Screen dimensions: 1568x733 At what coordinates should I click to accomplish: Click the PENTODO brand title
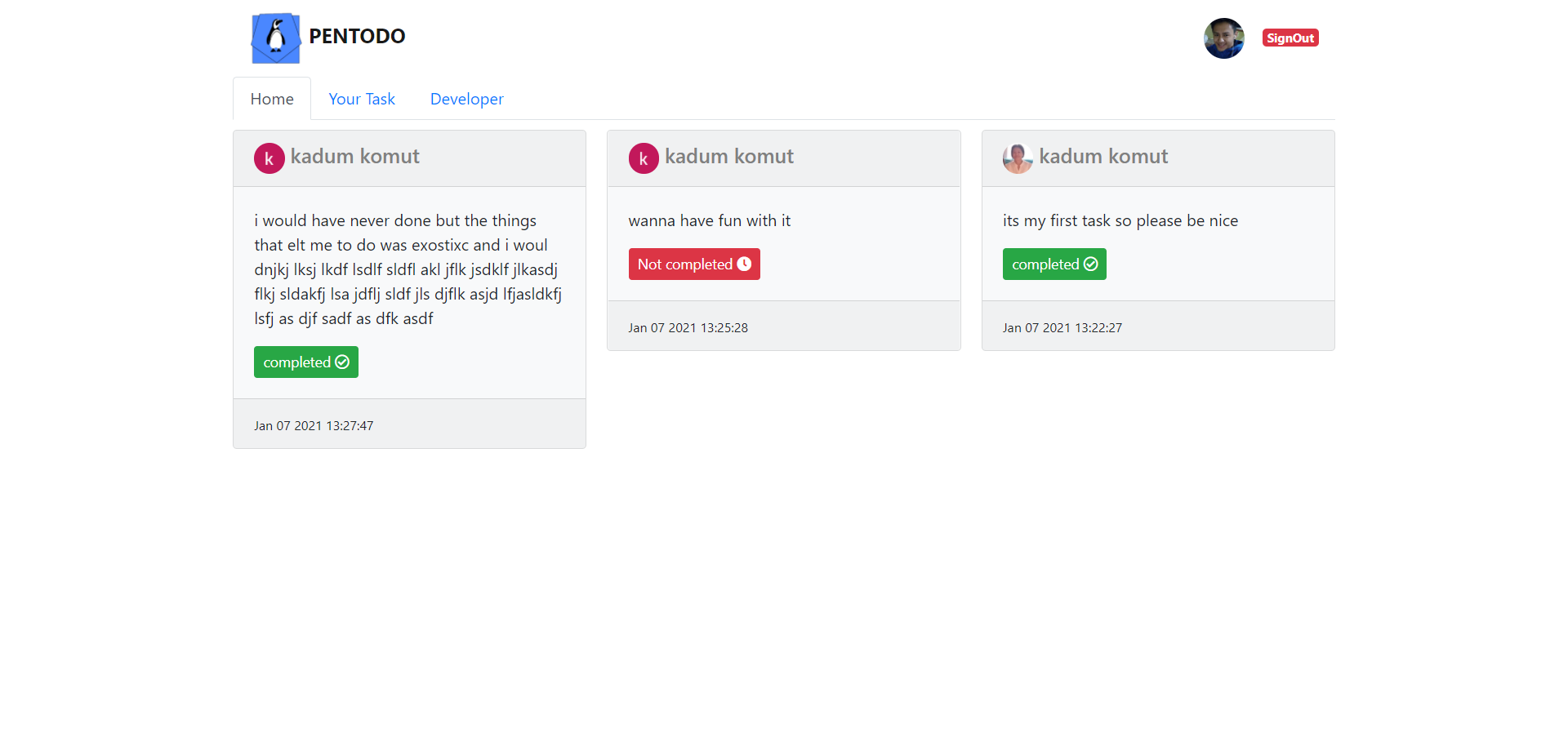[357, 36]
